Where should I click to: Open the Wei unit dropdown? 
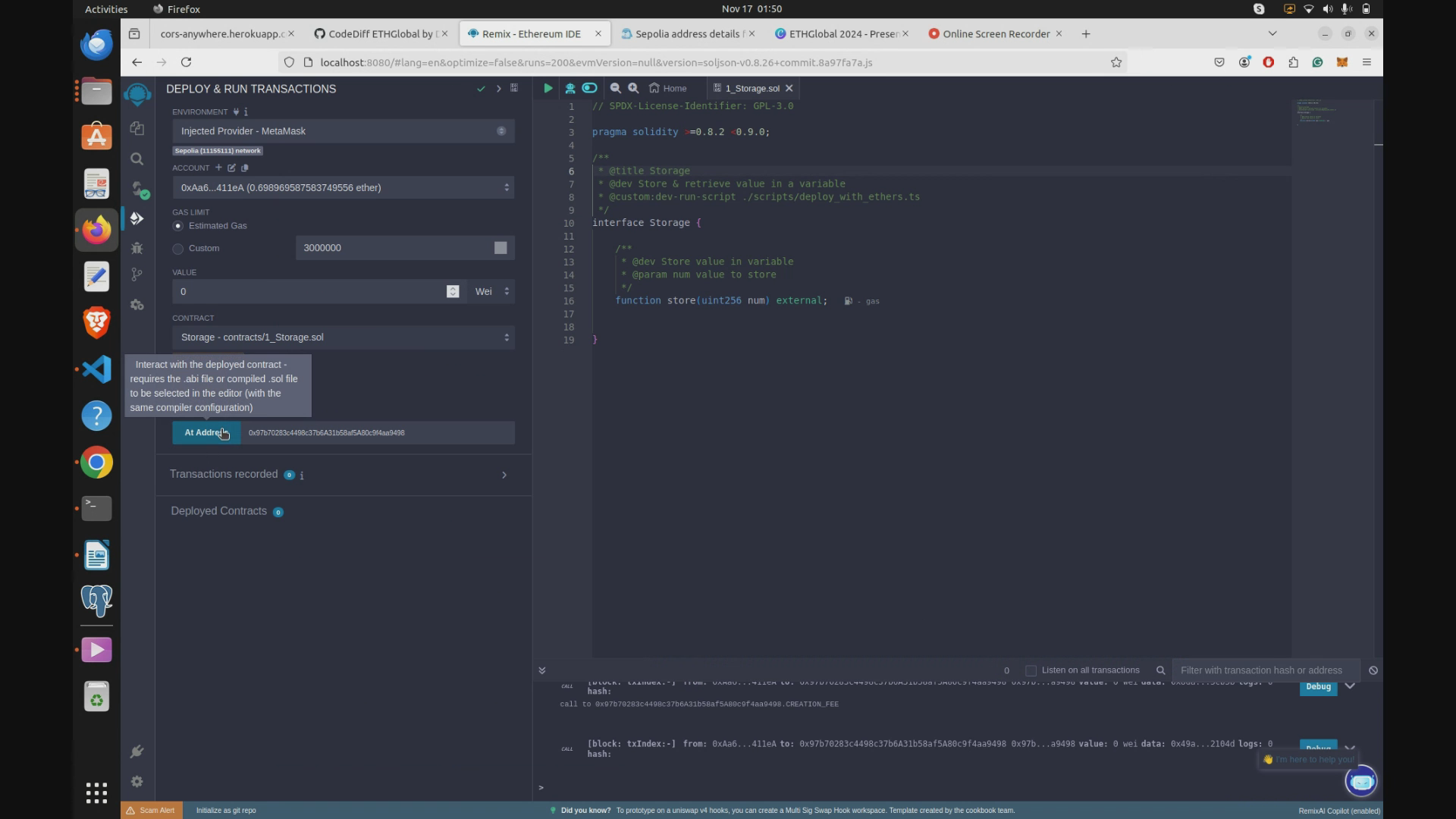(x=491, y=291)
